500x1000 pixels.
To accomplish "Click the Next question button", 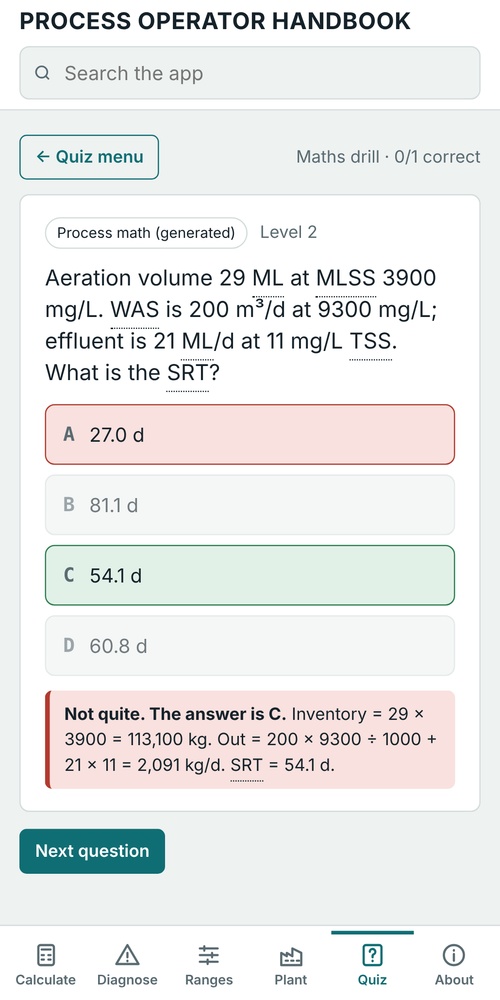I will pyautogui.click(x=92, y=851).
